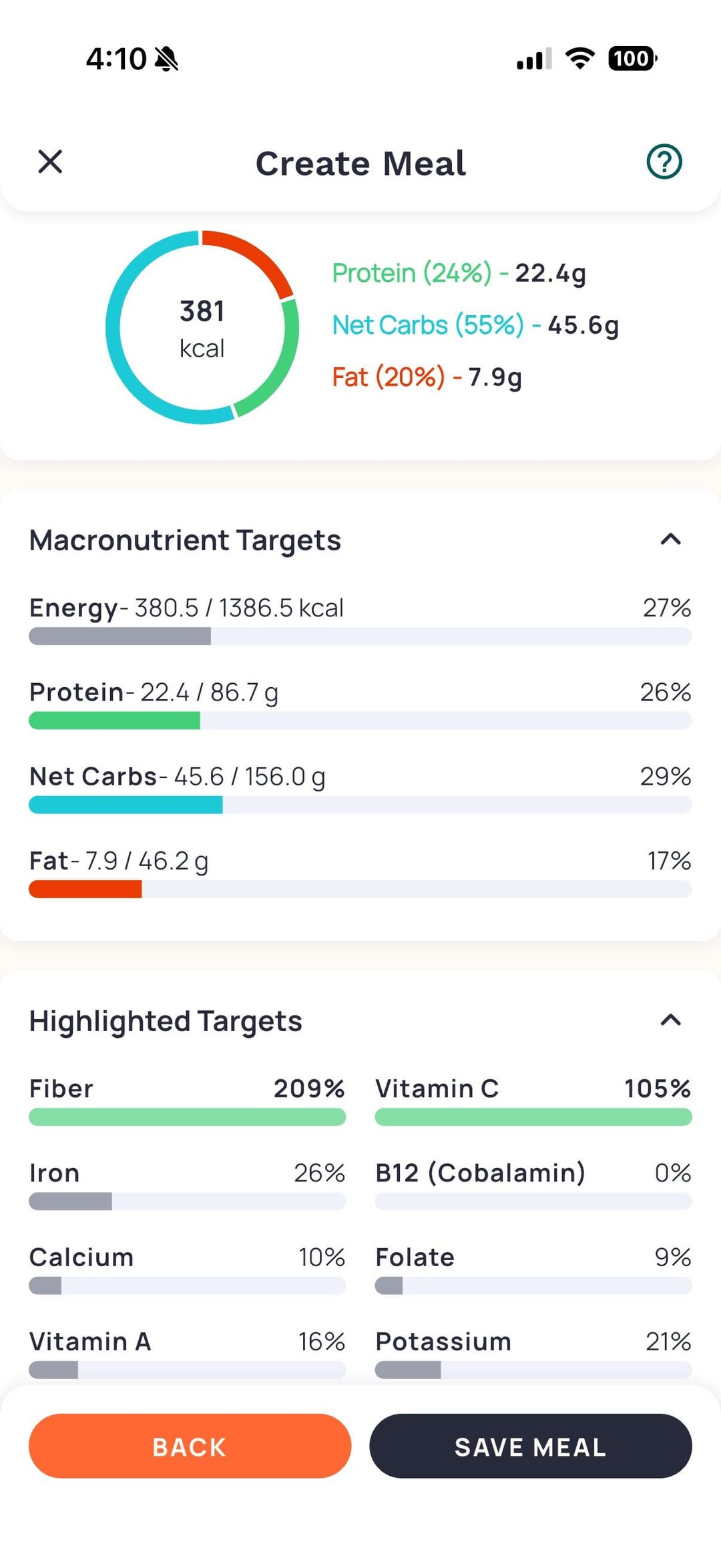Collapse the Highlighted Targets section
This screenshot has height=1568, width=721.
coord(670,1020)
